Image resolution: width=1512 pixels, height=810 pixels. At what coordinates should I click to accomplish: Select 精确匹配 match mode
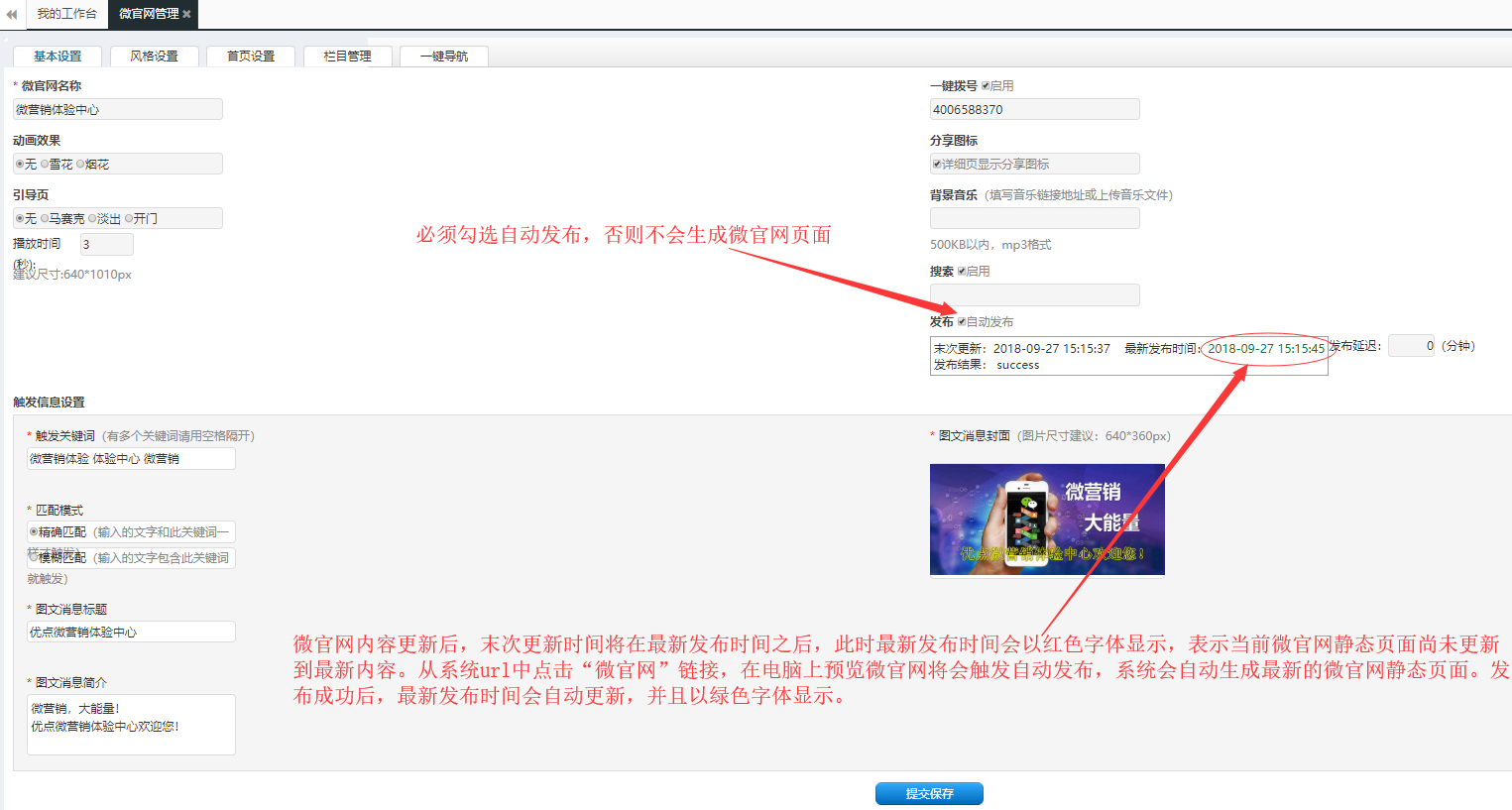point(34,532)
